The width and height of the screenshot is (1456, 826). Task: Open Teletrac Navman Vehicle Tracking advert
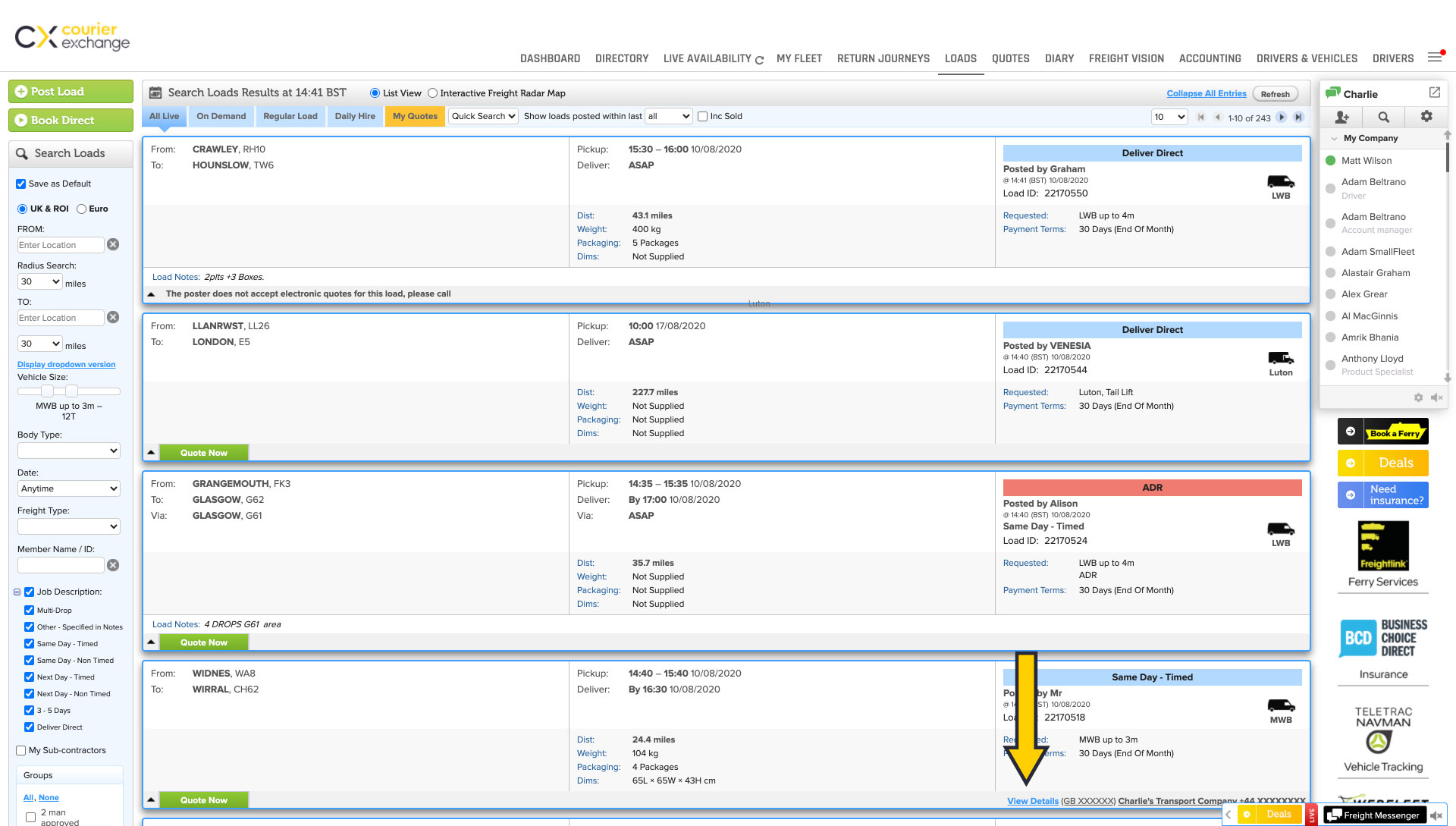pos(1383,740)
